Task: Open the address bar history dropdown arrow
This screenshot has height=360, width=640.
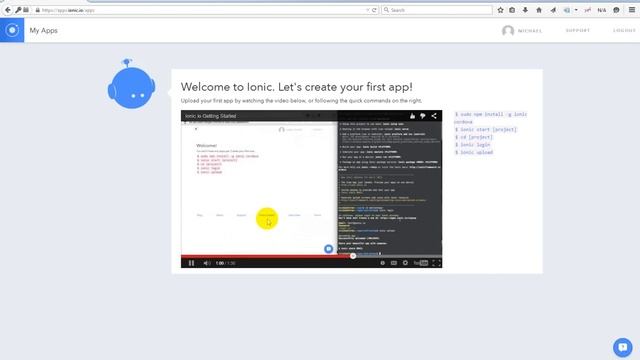Action: point(367,10)
